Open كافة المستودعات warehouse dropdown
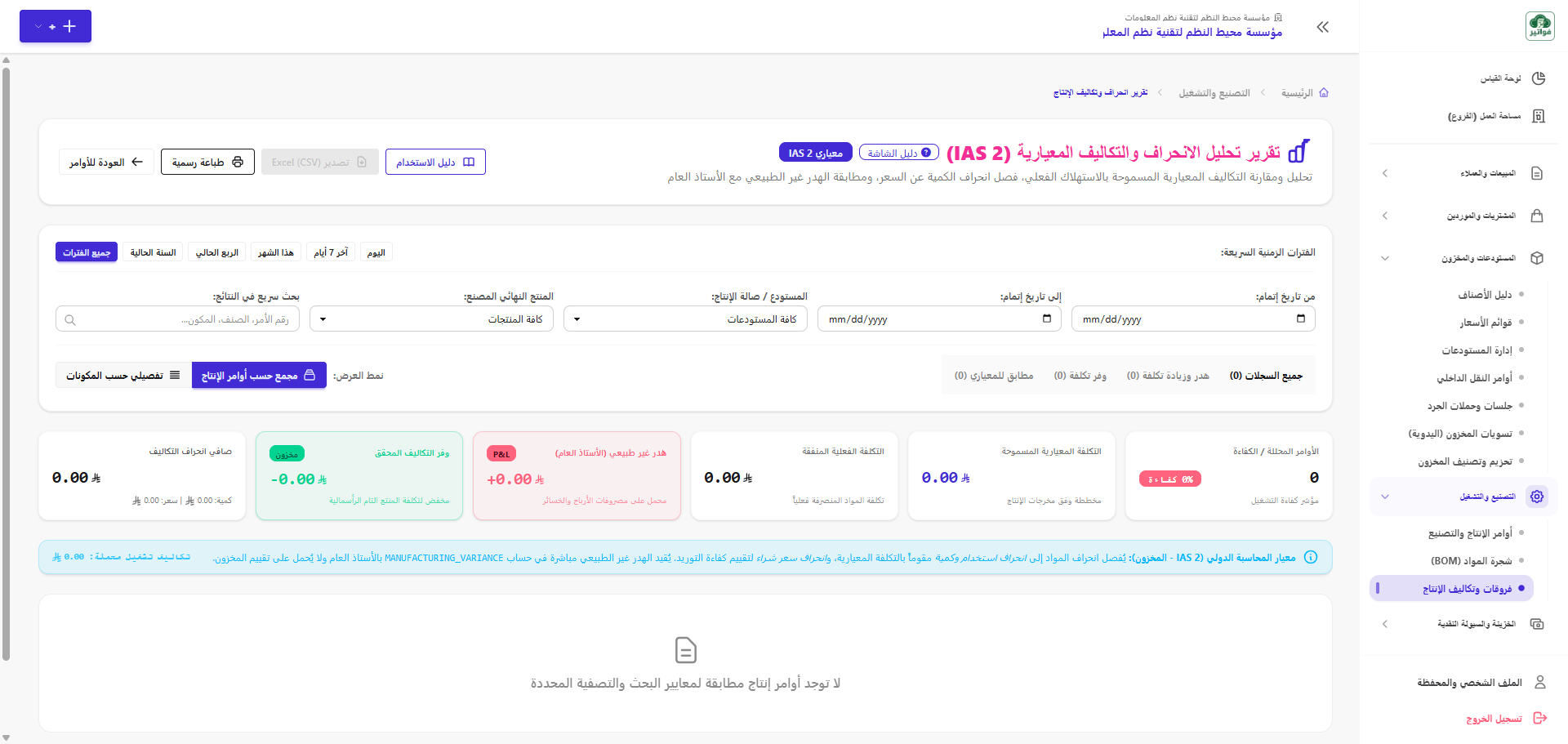This screenshot has height=744, width=1568. coord(685,319)
